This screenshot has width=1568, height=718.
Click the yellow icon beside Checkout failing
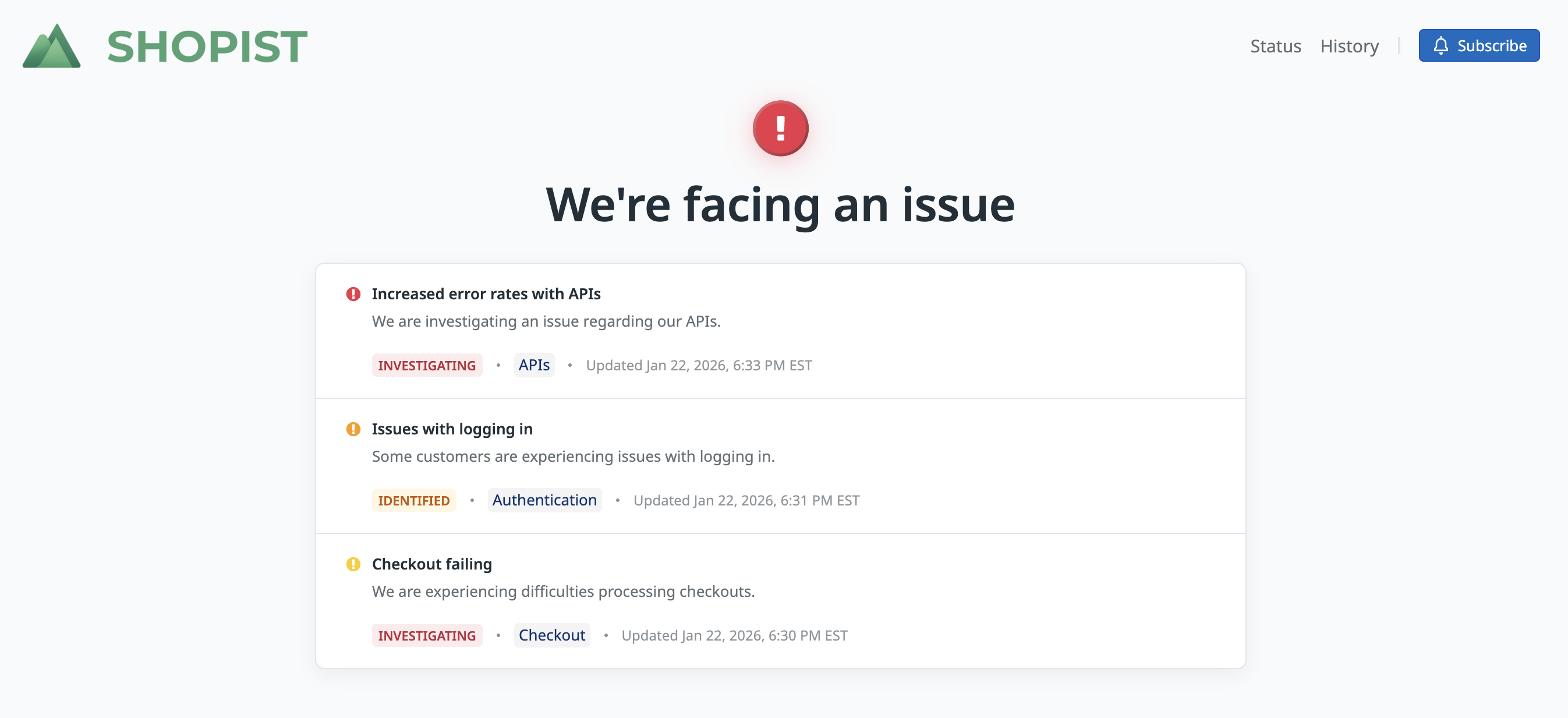[353, 564]
